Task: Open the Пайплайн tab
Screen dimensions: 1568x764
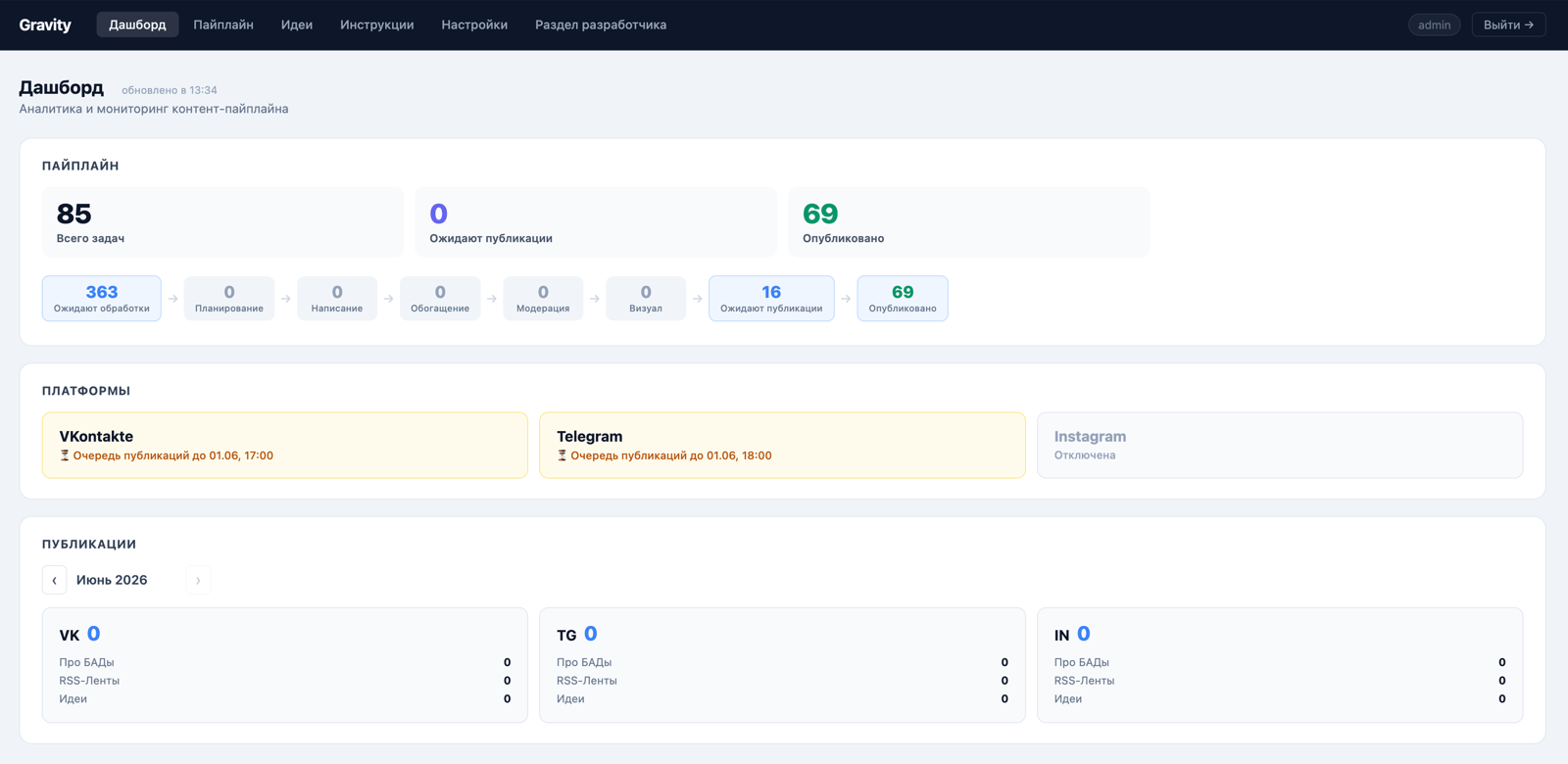Action: coord(223,24)
